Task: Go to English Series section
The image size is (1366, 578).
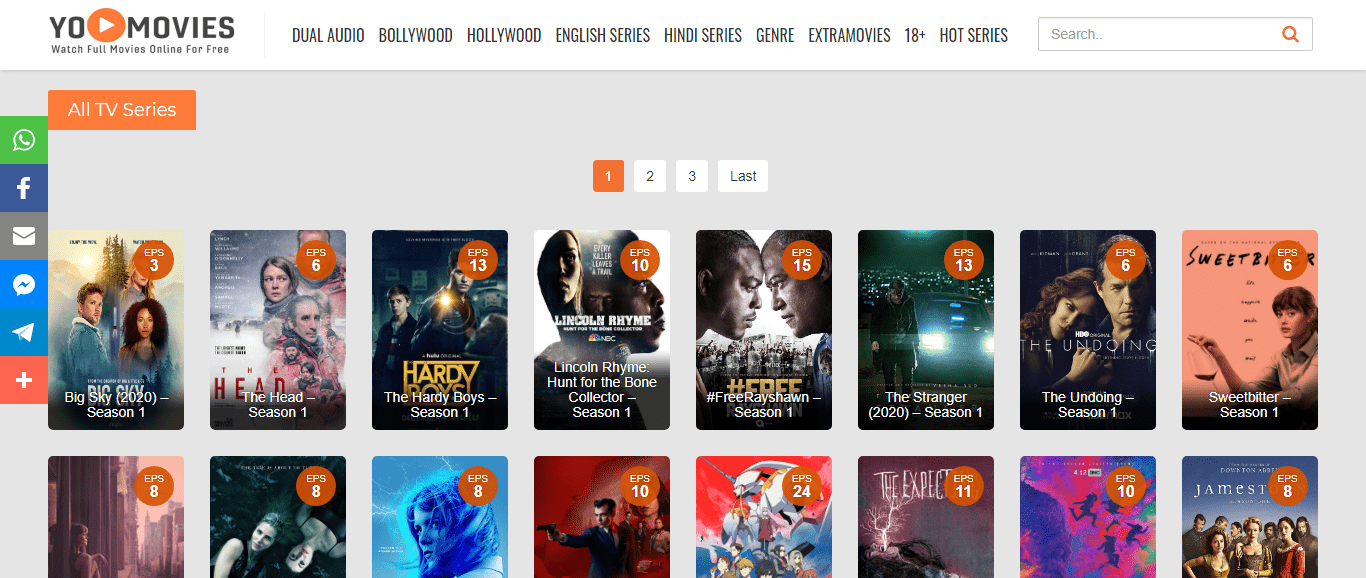Action: tap(603, 35)
